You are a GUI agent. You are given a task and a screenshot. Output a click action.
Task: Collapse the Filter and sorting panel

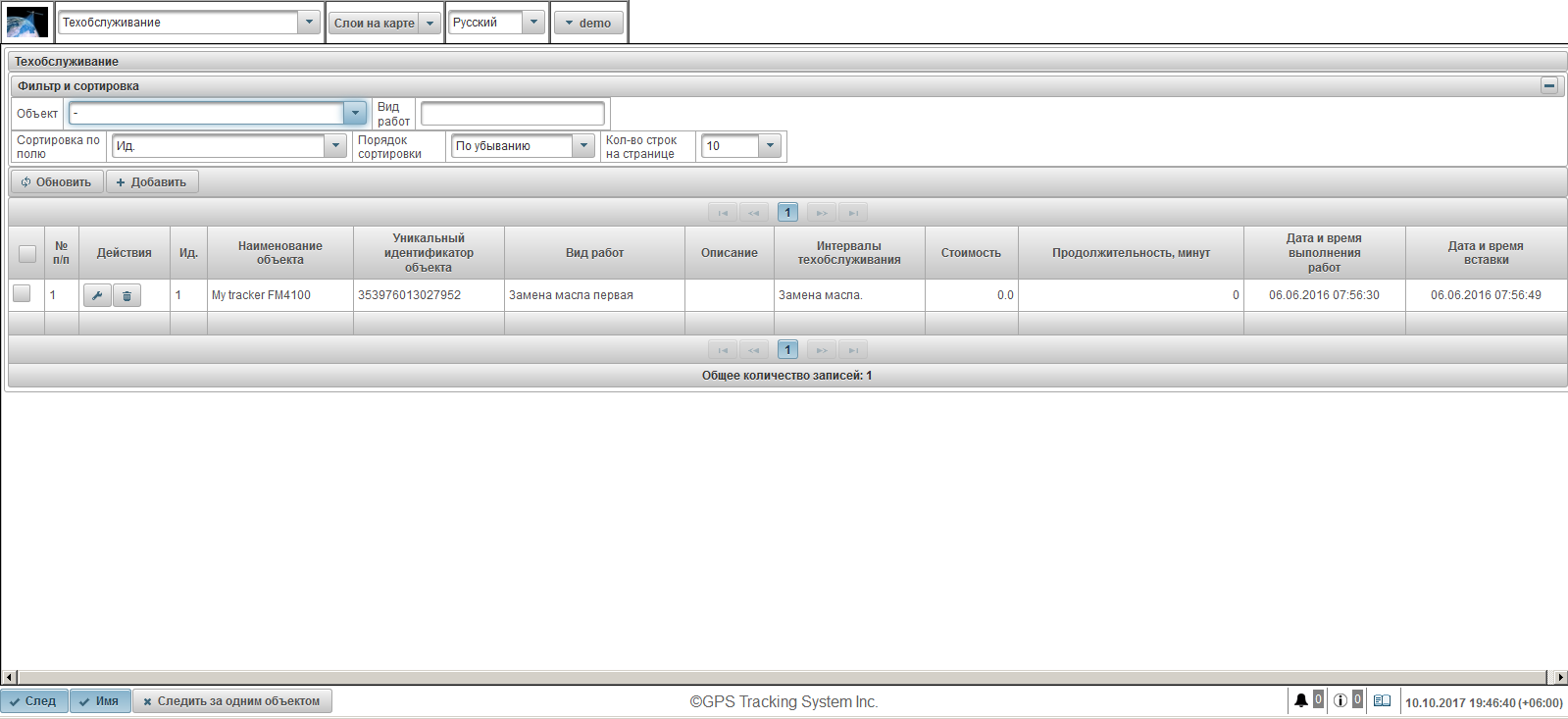[x=1548, y=85]
